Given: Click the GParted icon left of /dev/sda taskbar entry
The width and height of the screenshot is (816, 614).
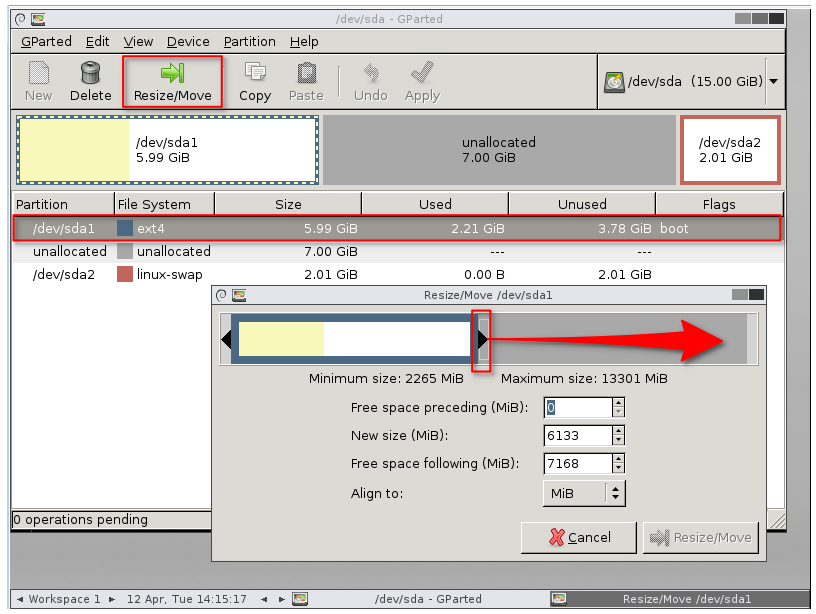Looking at the screenshot, I should (x=300, y=599).
